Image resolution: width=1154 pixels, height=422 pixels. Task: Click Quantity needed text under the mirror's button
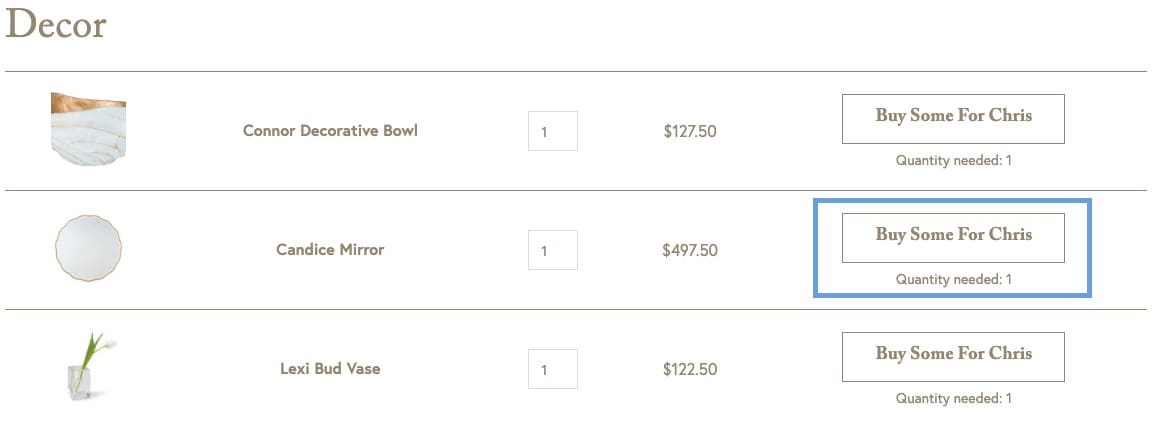pyautogui.click(x=954, y=279)
